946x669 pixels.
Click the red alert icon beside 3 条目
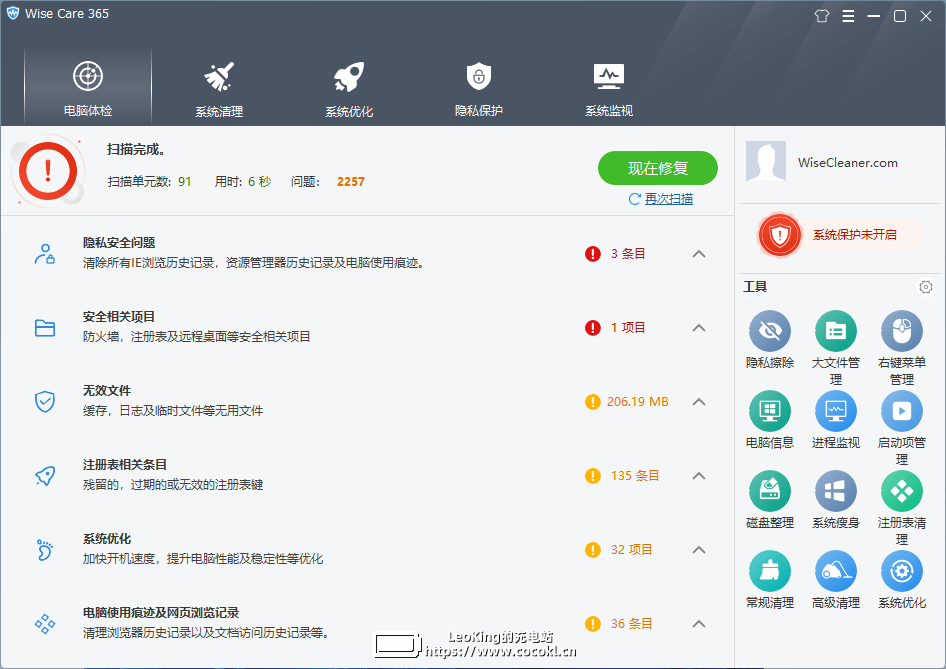click(592, 254)
